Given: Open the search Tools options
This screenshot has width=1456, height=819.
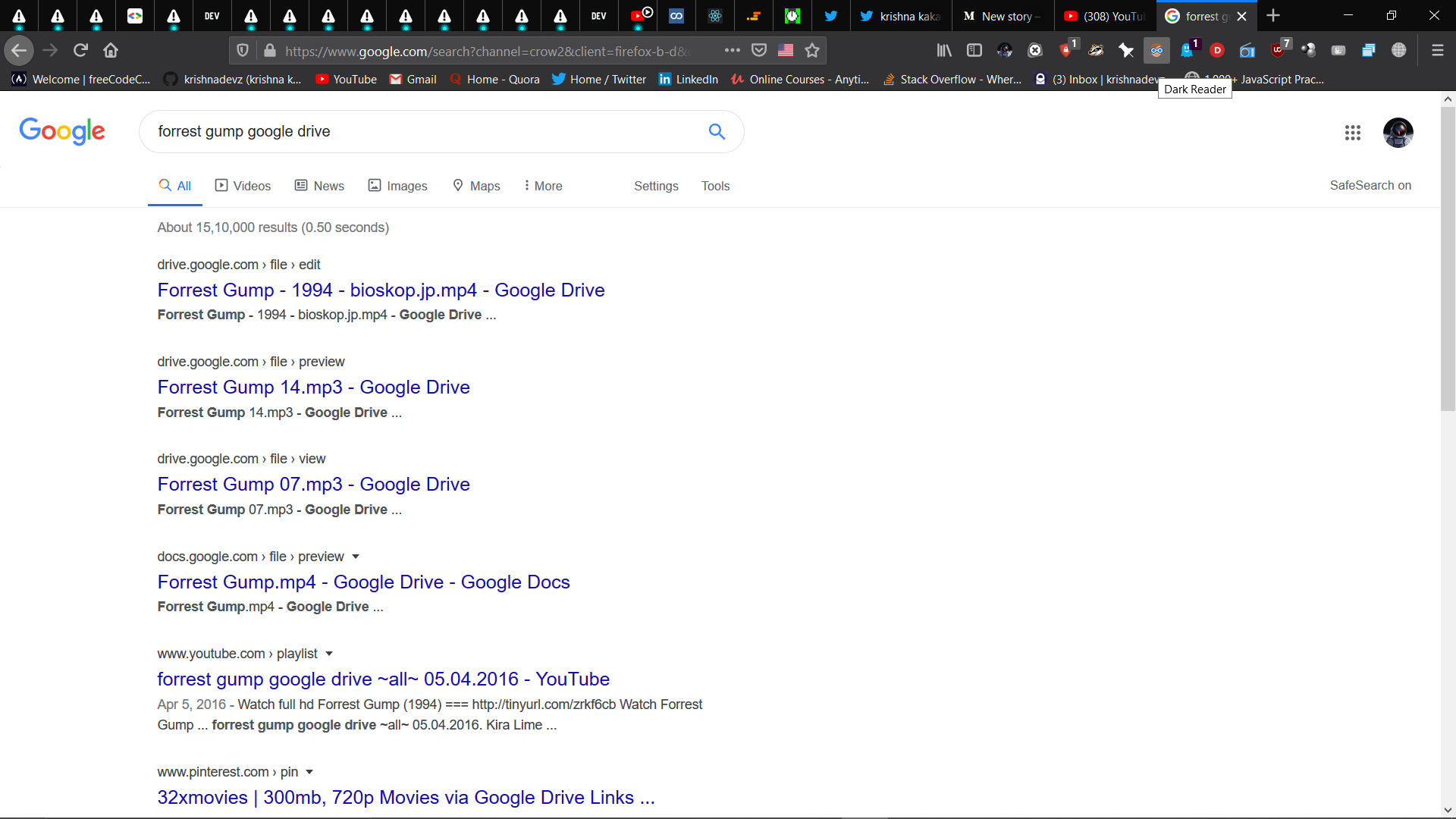Looking at the screenshot, I should [x=715, y=186].
